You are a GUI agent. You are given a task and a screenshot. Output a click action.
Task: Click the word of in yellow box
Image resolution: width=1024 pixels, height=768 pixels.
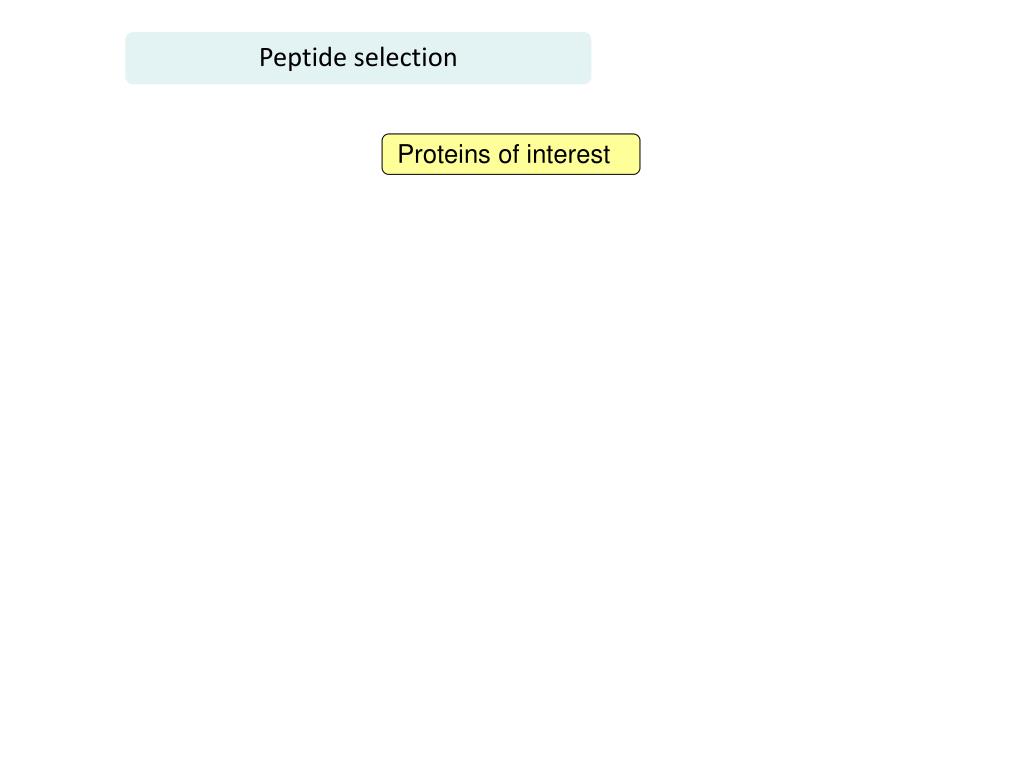pos(508,155)
